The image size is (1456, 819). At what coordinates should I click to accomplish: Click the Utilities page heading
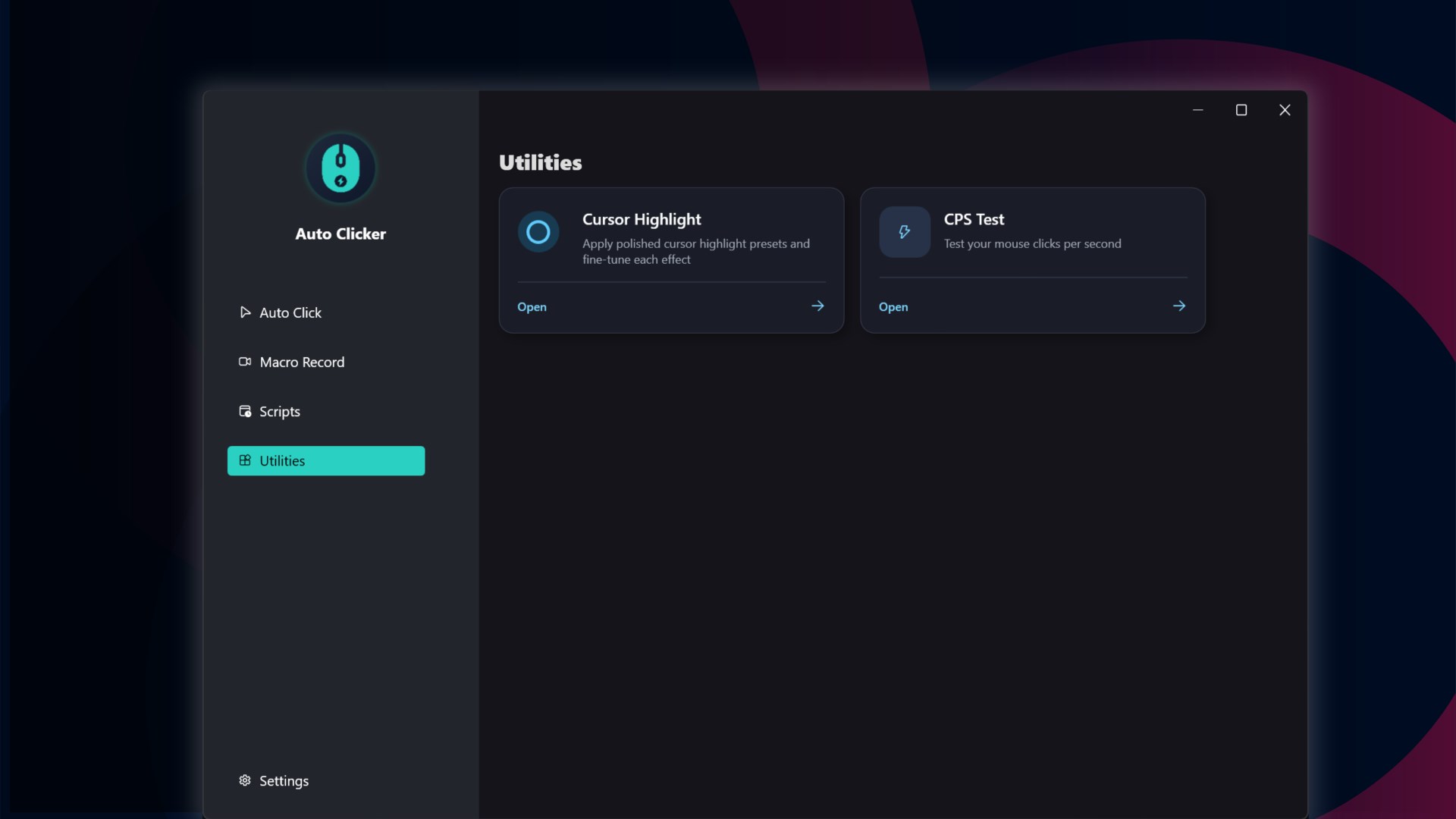pyautogui.click(x=540, y=162)
